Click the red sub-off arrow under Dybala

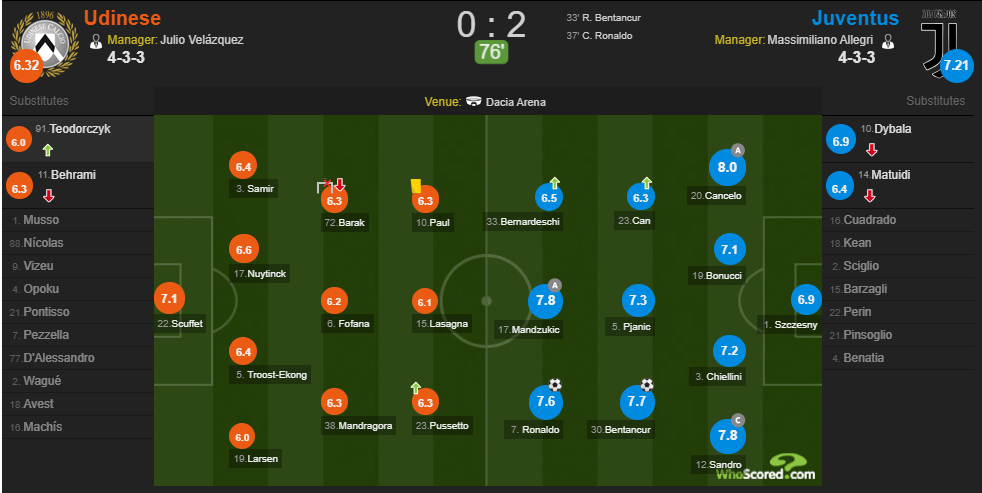[871, 150]
